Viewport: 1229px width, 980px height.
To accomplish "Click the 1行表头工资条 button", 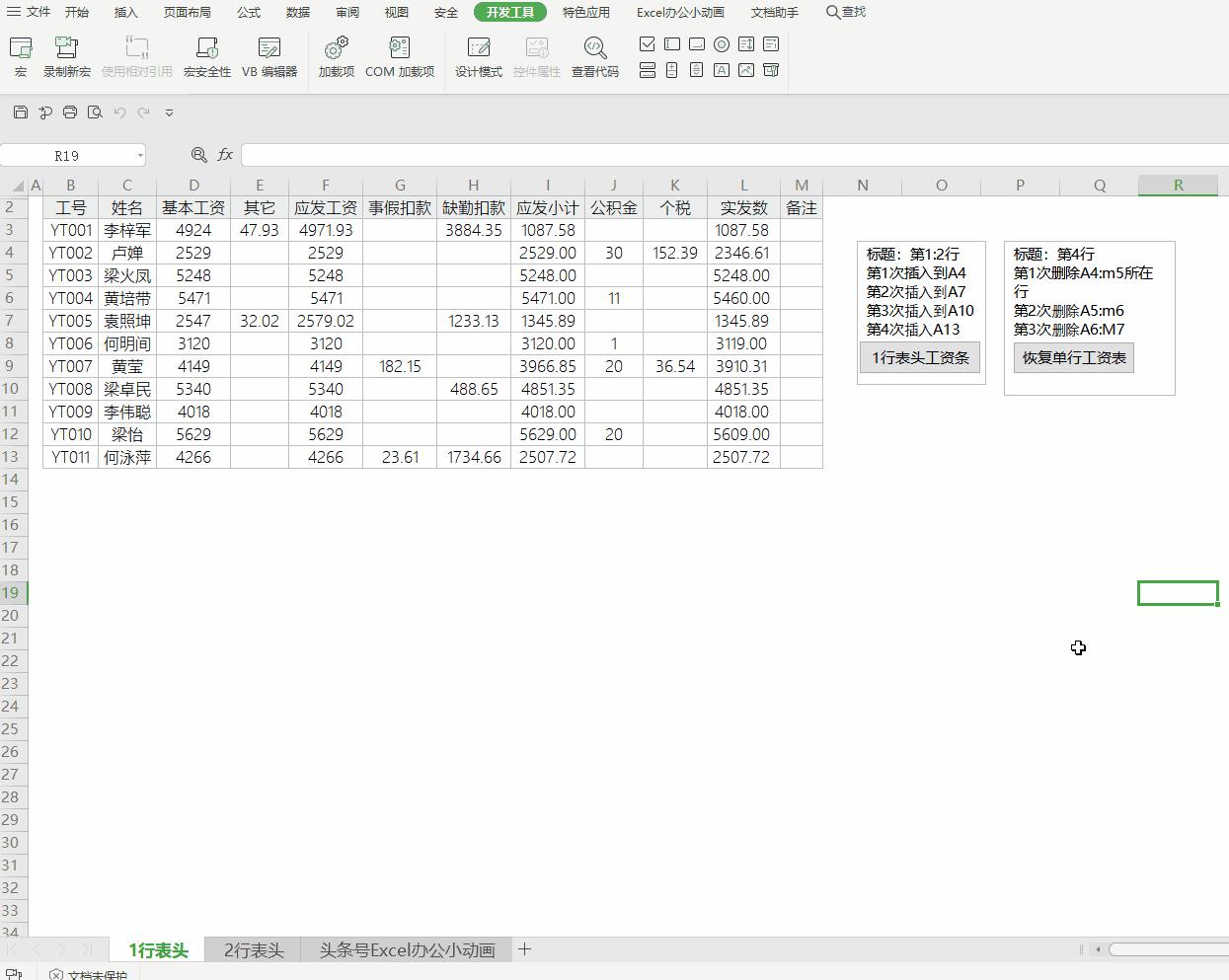I will tap(919, 357).
